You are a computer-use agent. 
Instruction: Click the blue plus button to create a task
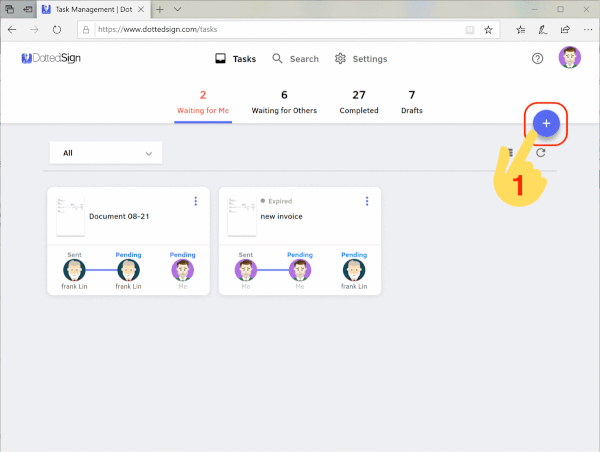(x=546, y=123)
